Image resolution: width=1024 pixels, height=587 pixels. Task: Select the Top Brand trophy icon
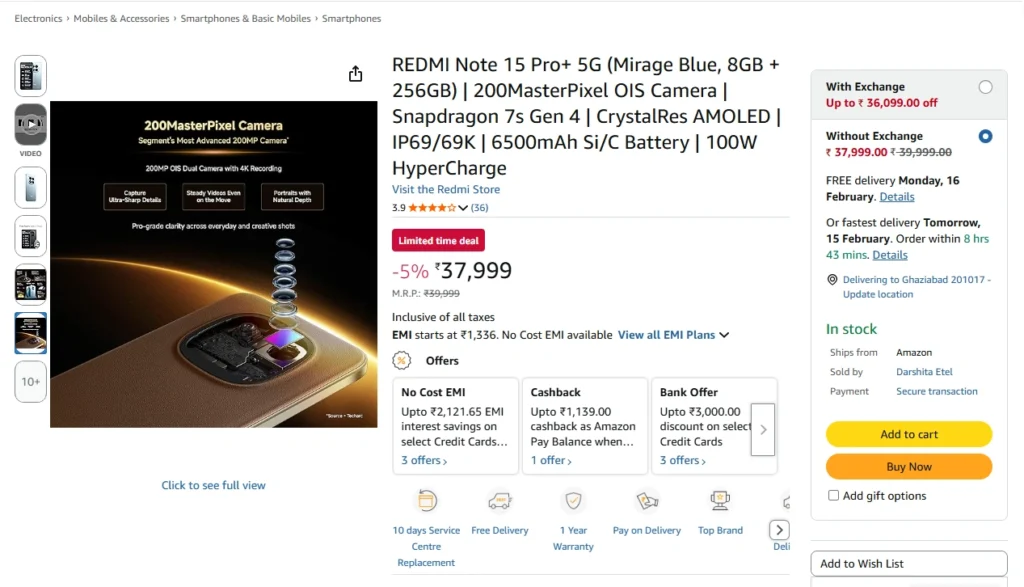(720, 500)
